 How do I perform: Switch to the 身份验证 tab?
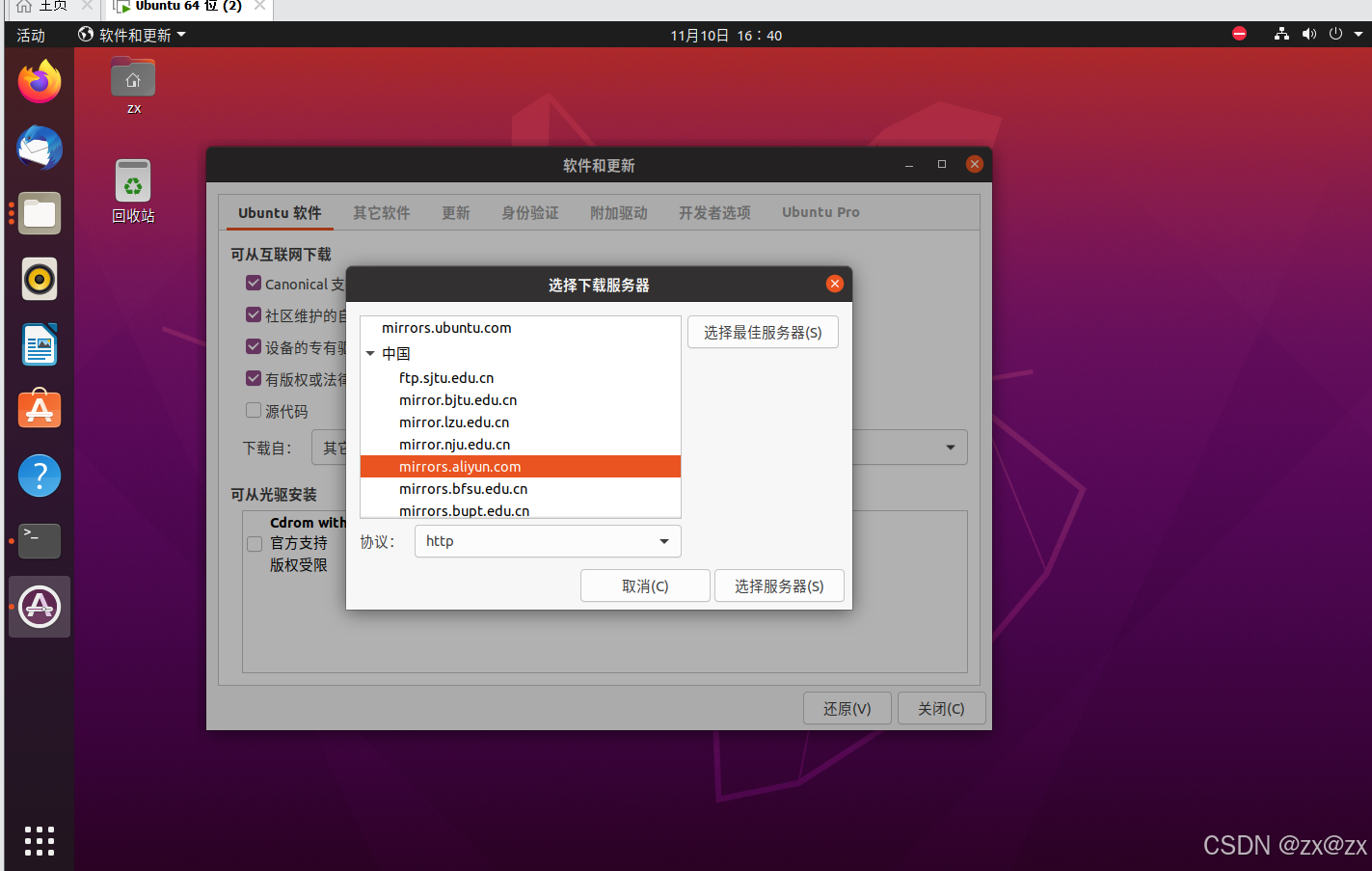[x=530, y=212]
